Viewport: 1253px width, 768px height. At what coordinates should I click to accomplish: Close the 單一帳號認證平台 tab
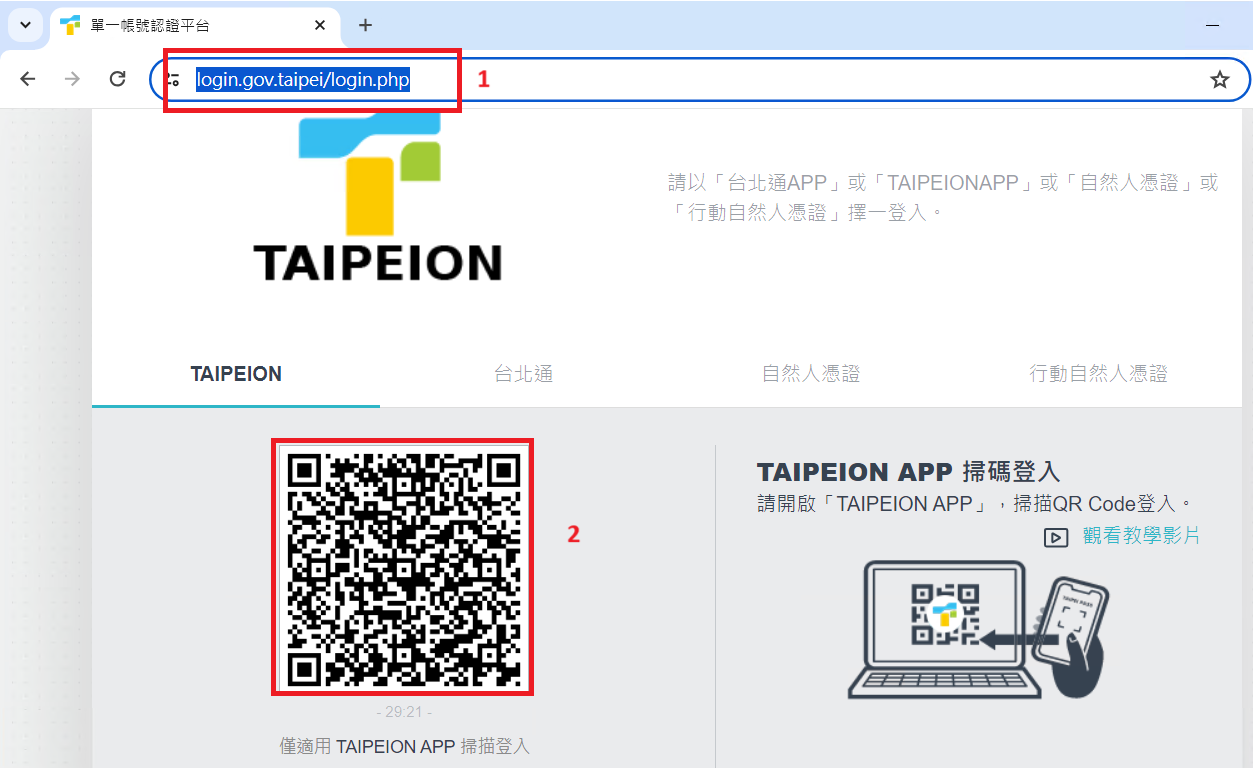tap(320, 25)
